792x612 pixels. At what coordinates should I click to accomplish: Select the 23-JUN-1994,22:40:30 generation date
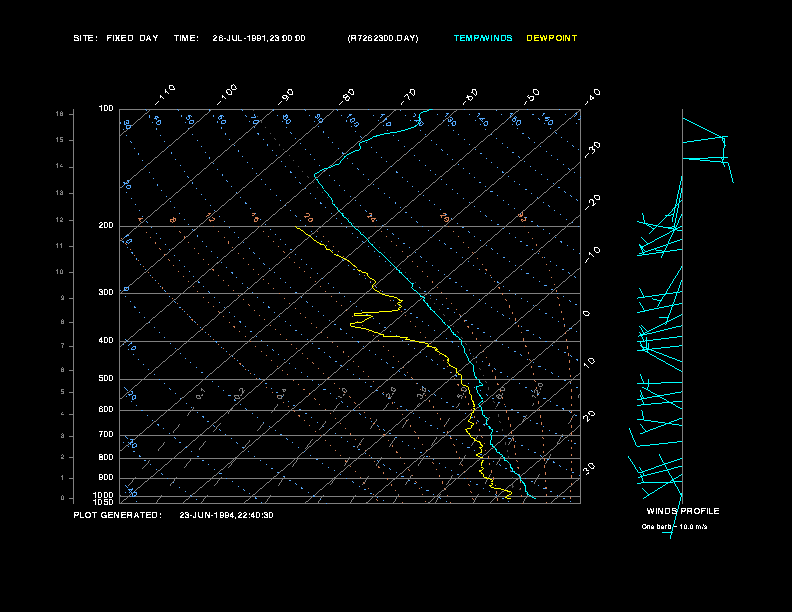[226, 515]
